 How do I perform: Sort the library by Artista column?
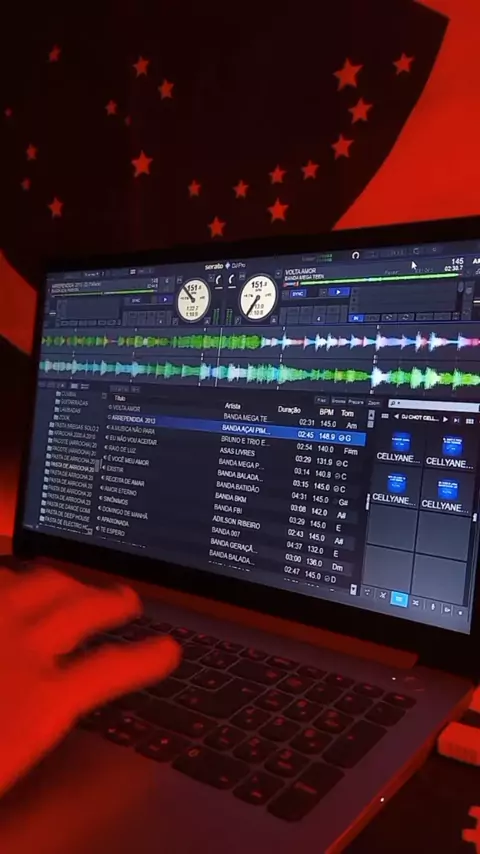pyautogui.click(x=232, y=406)
